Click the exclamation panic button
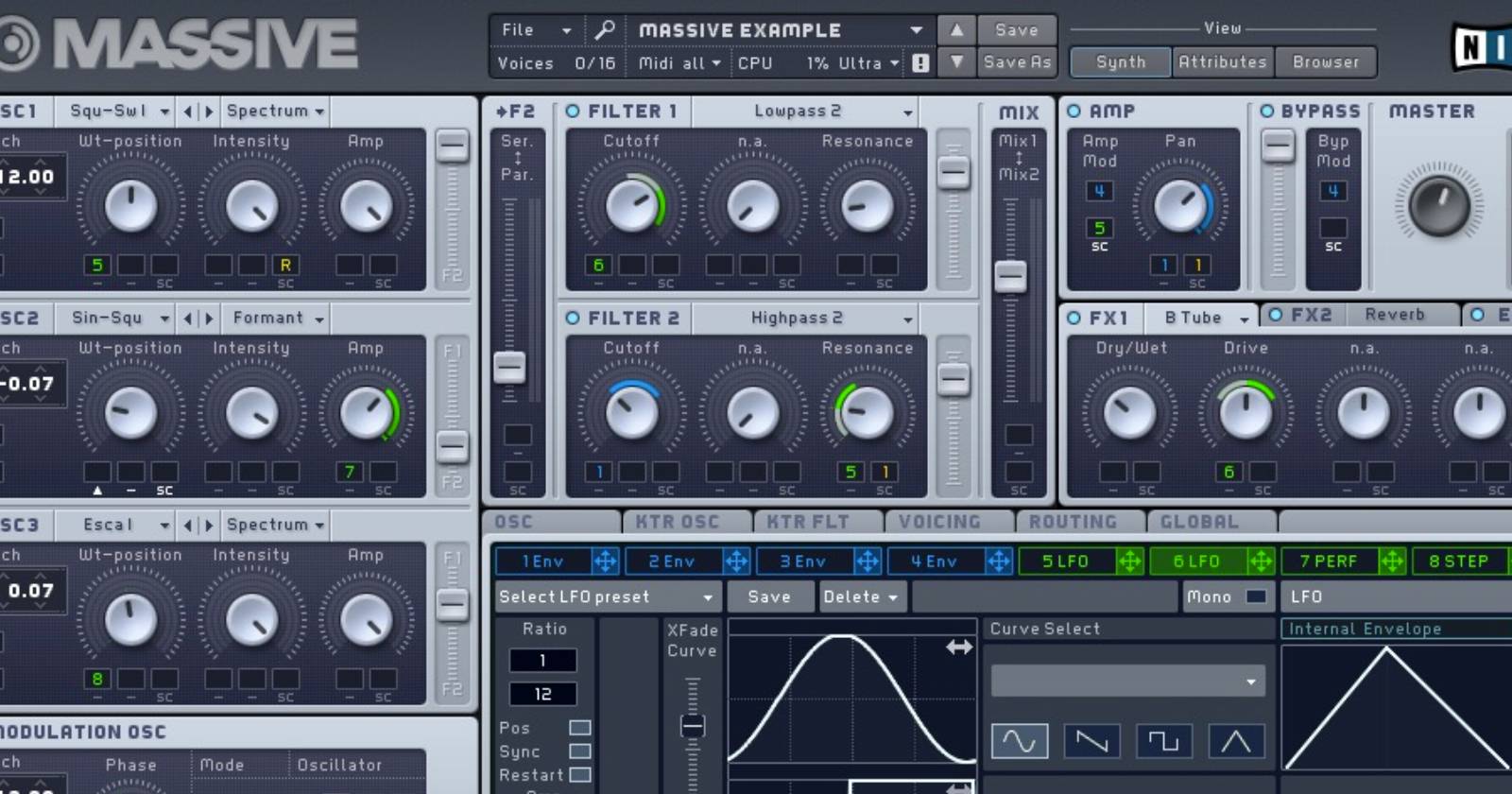Viewport: 1512px width, 794px height. (919, 63)
